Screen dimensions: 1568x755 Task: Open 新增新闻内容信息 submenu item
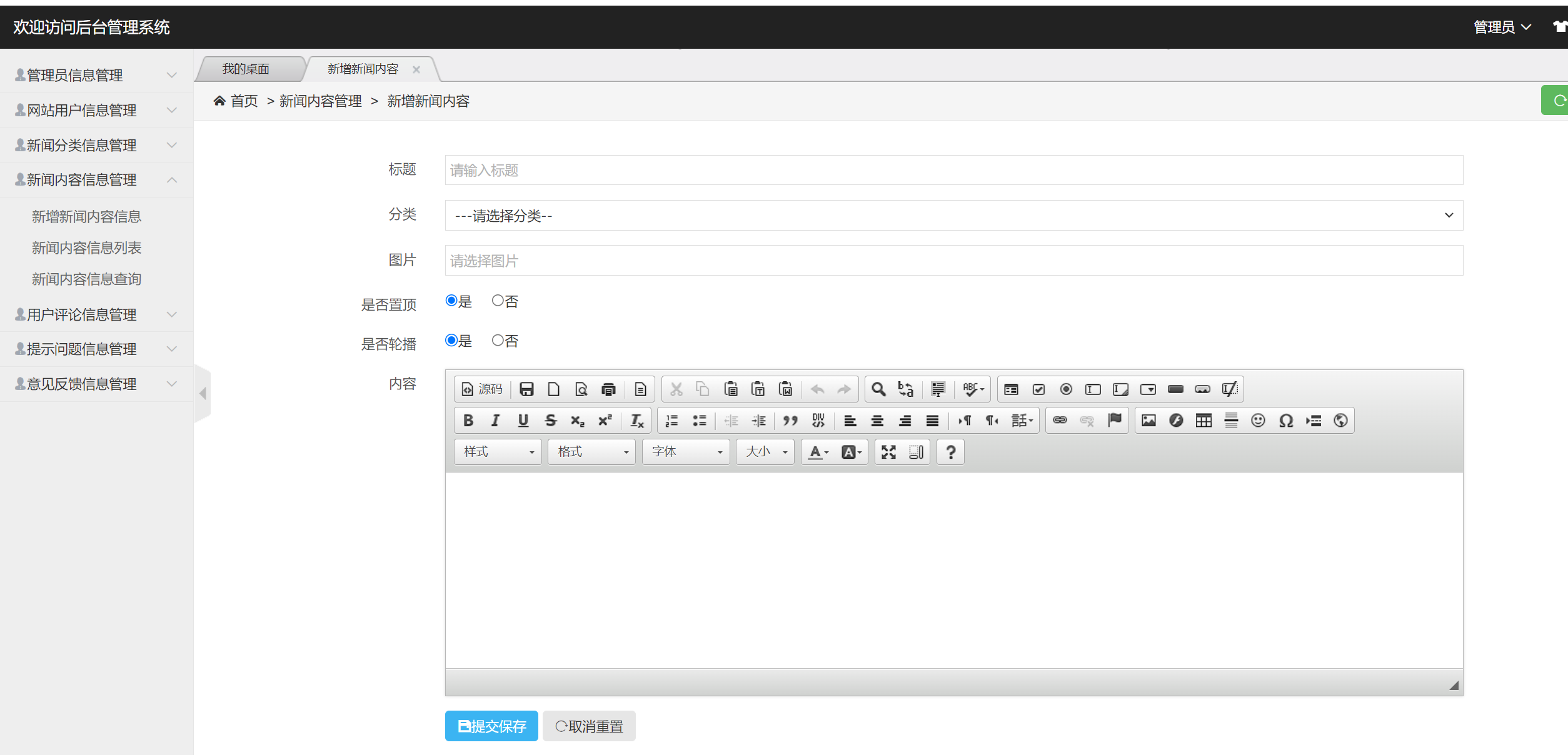[x=87, y=217]
